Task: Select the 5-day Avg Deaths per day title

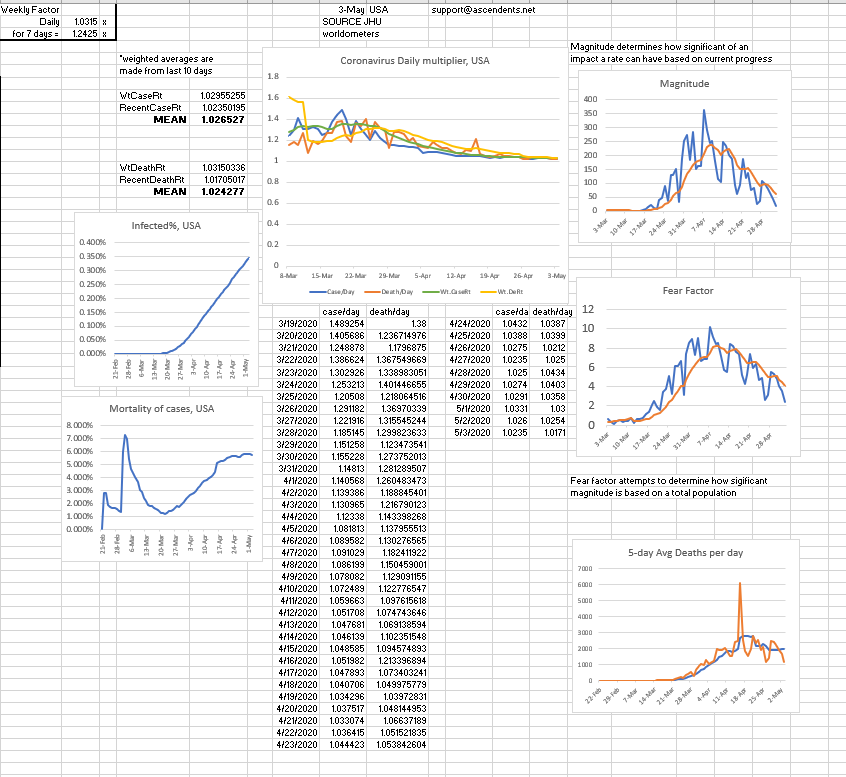Action: [685, 552]
